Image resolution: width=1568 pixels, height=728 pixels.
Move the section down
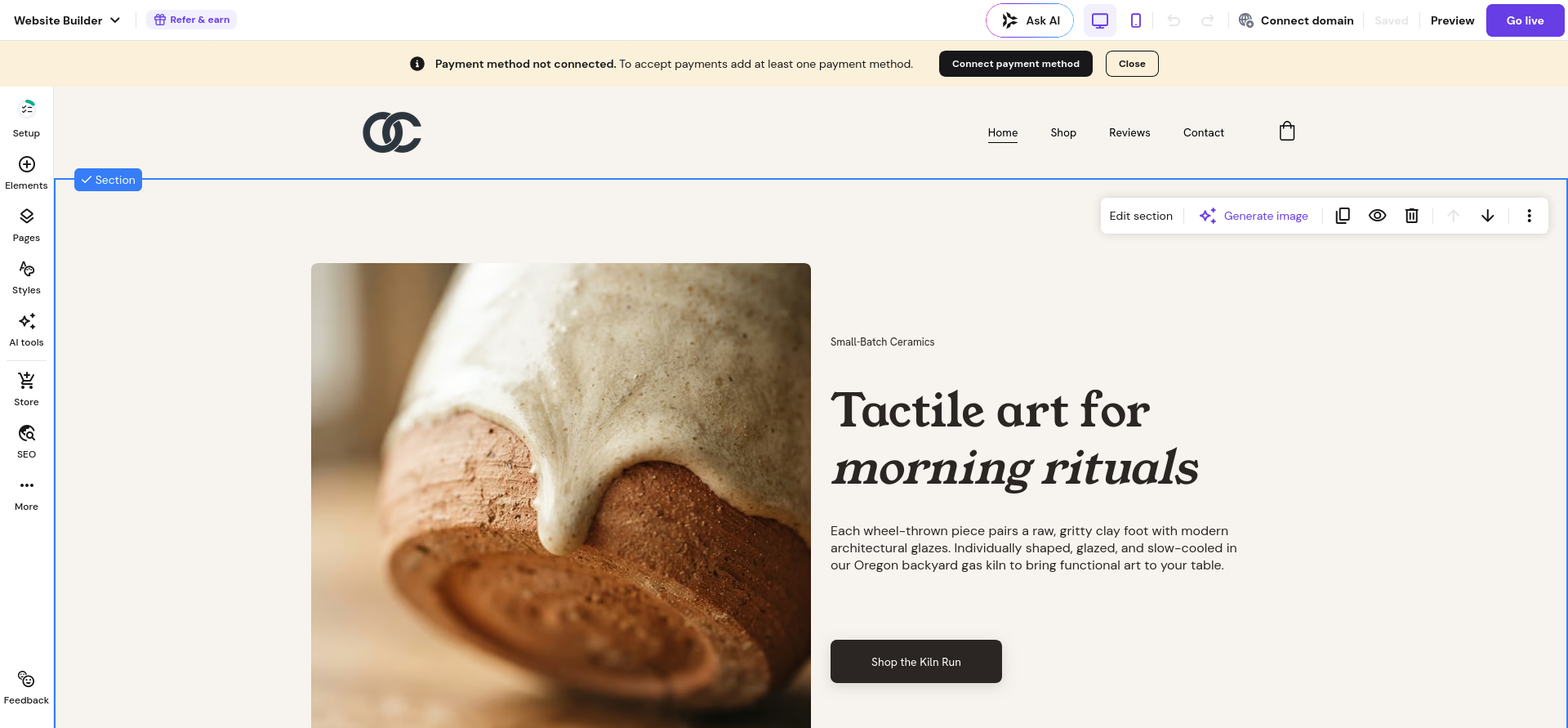click(x=1488, y=216)
